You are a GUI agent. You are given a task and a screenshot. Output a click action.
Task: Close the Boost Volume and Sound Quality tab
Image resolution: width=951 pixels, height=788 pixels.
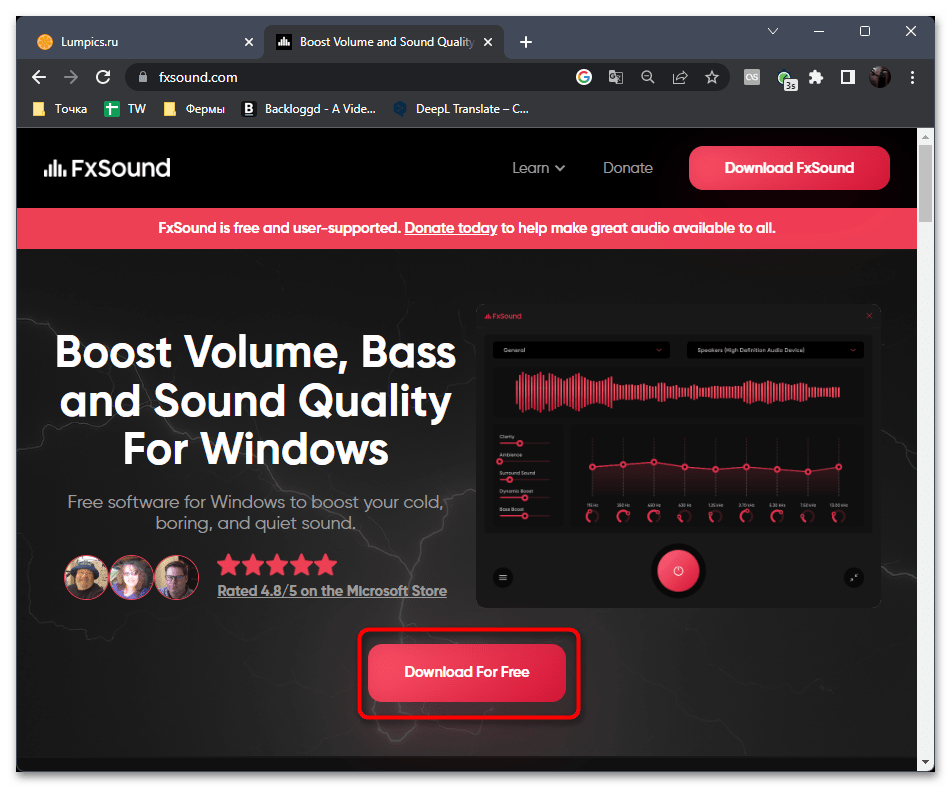point(488,42)
